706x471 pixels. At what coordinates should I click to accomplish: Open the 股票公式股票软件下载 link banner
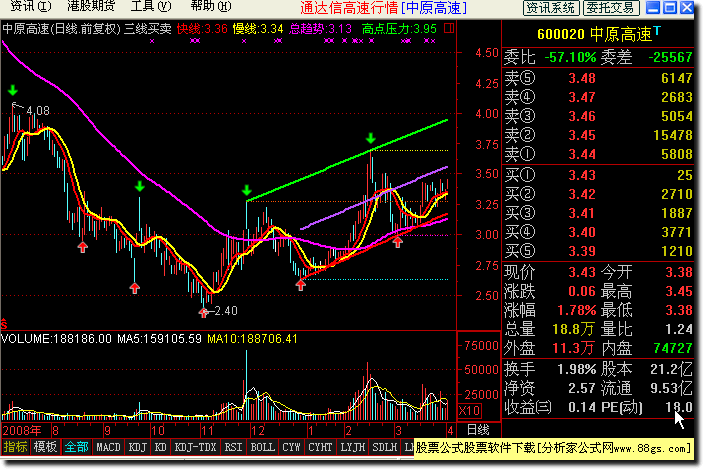click(553, 448)
